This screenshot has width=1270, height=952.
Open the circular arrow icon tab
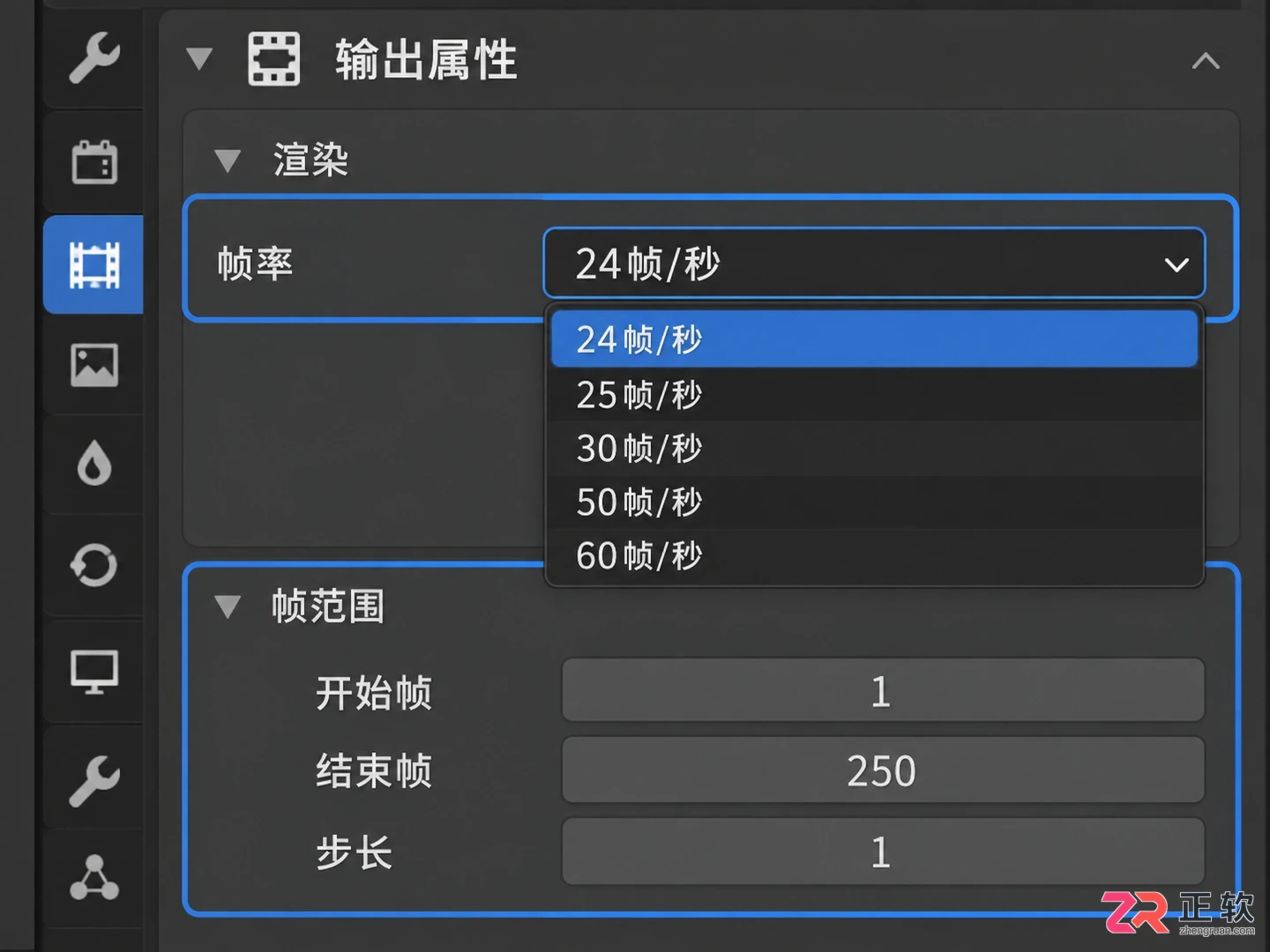pyautogui.click(x=93, y=566)
